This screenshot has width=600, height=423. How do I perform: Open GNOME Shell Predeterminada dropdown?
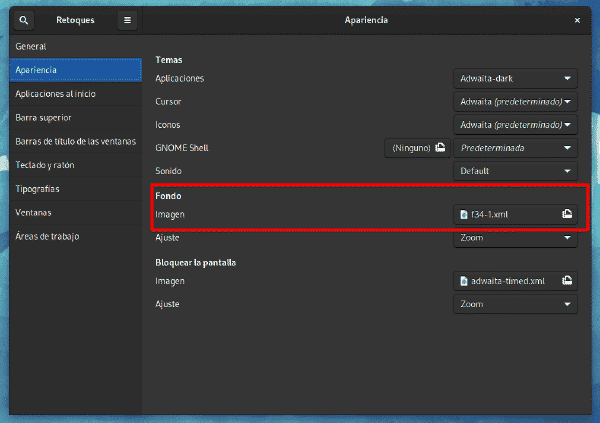coord(515,148)
